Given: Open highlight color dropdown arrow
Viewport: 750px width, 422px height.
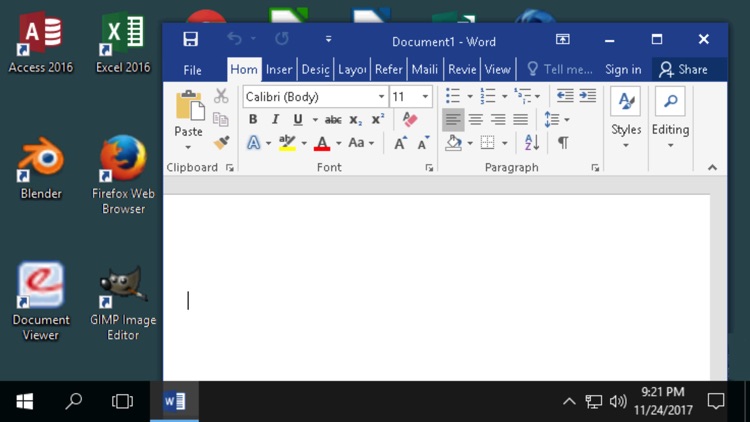Looking at the screenshot, I should (304, 143).
